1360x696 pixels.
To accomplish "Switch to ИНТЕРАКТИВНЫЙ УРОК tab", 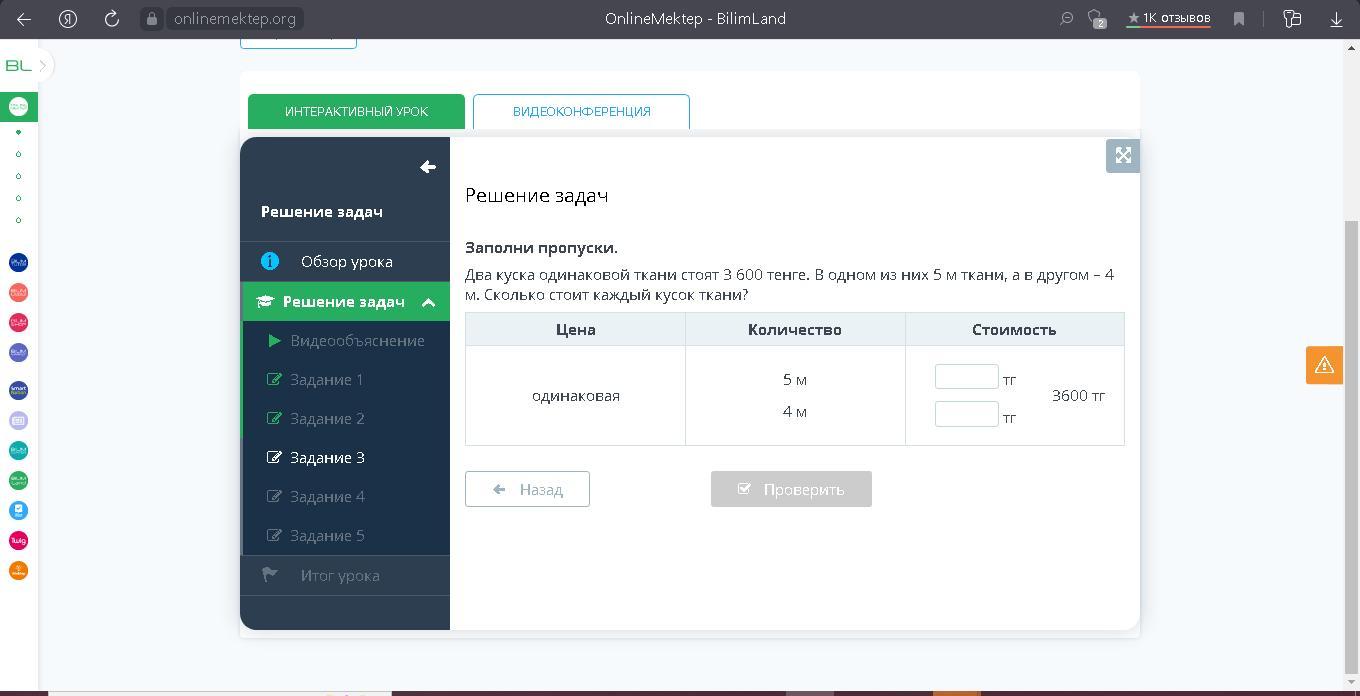I will [356, 111].
